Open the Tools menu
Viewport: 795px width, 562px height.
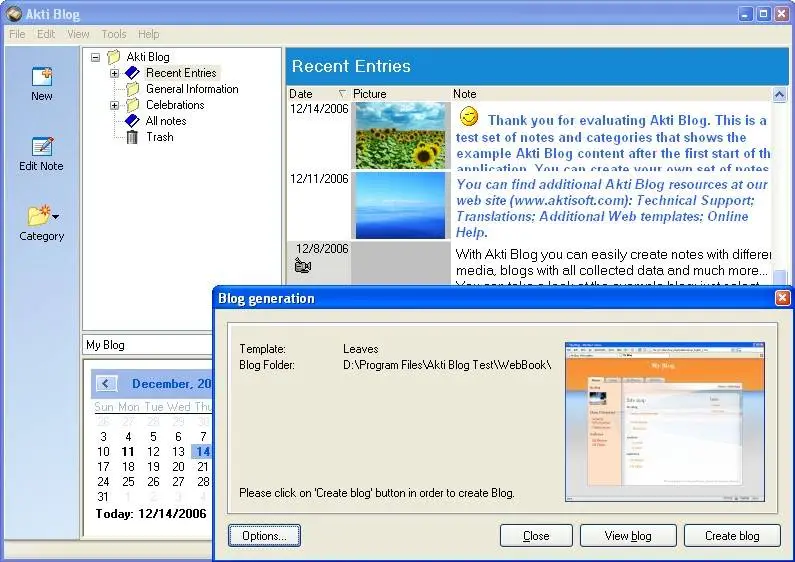click(x=114, y=34)
